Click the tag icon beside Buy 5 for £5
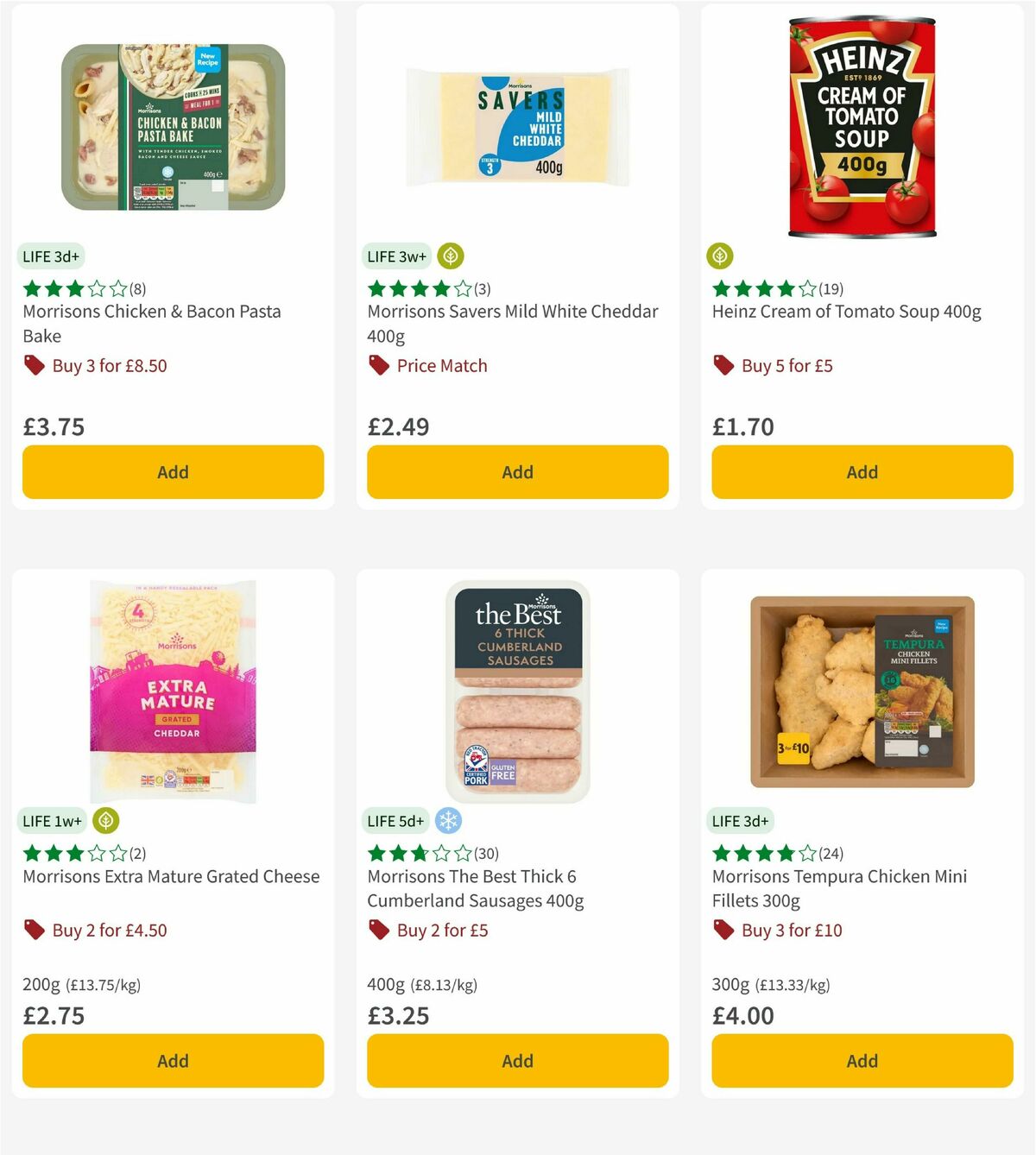This screenshot has width=1036, height=1155. click(723, 365)
